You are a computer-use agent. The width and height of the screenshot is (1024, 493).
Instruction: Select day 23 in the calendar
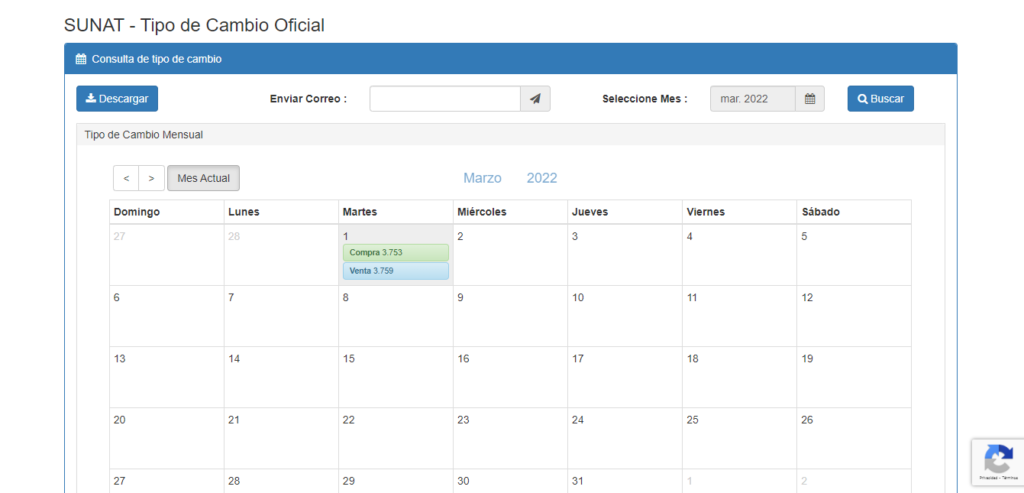(510, 439)
